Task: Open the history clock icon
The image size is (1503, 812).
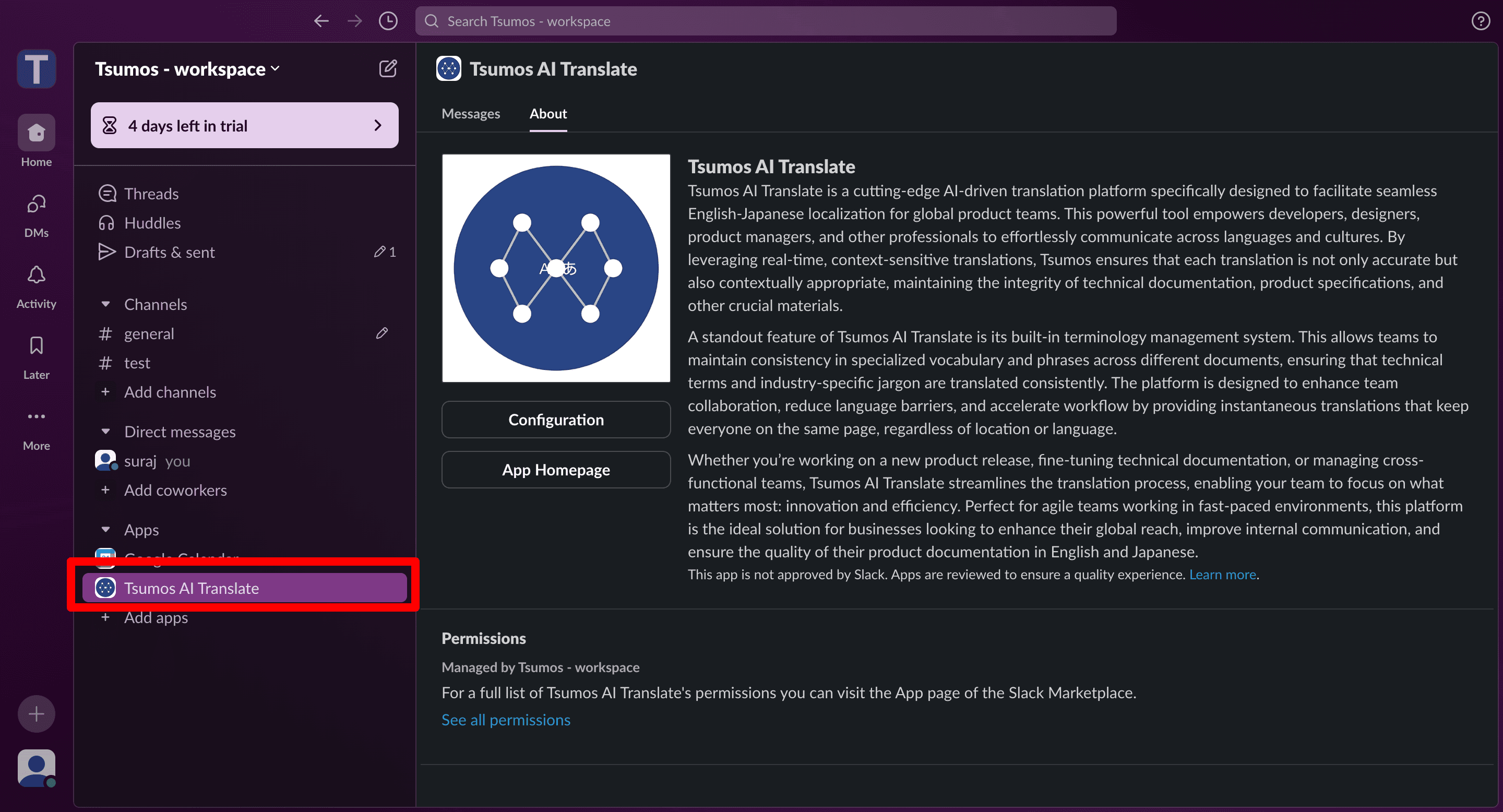Action: (388, 21)
